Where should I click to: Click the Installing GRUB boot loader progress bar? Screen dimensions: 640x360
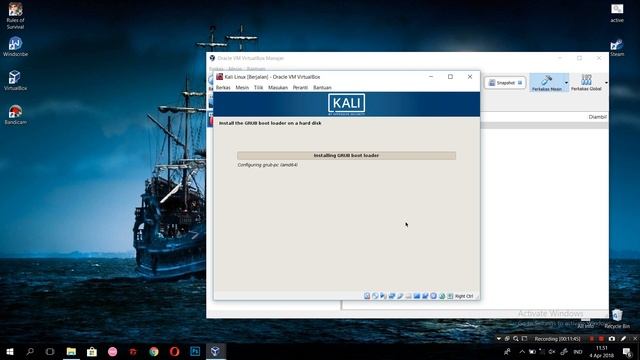346,156
